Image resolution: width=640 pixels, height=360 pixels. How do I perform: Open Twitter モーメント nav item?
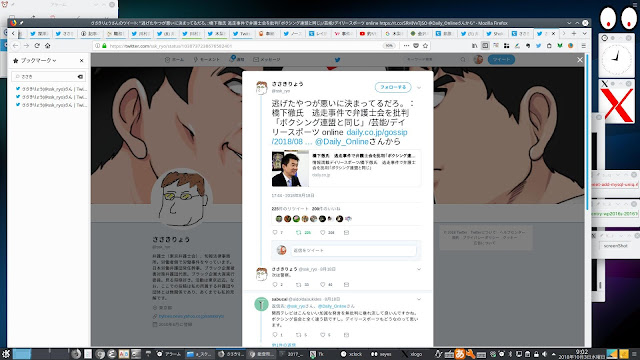(x=207, y=60)
